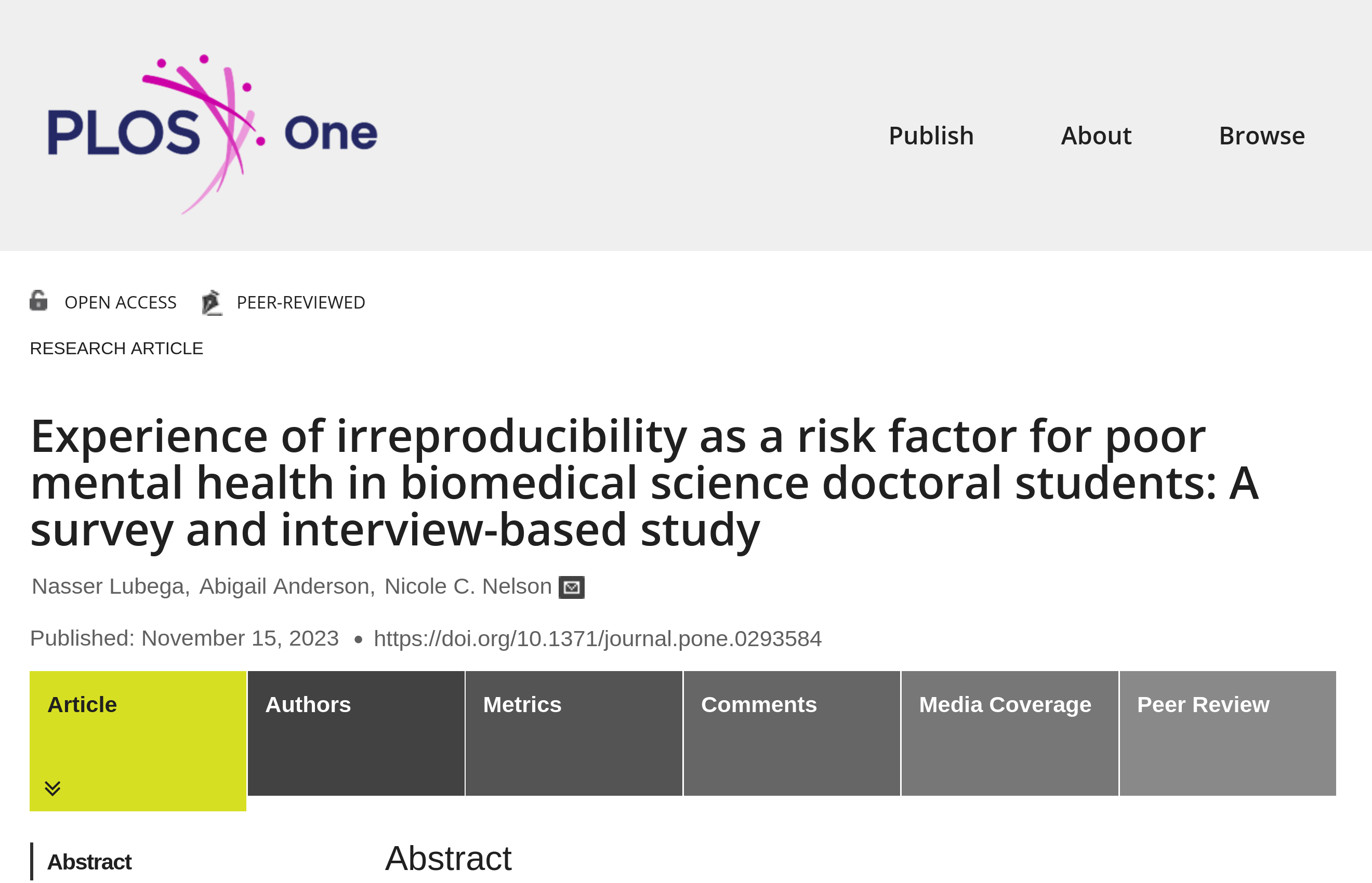The width and height of the screenshot is (1372, 883).
Task: Click the corresponding author email envelope icon
Action: (x=571, y=587)
